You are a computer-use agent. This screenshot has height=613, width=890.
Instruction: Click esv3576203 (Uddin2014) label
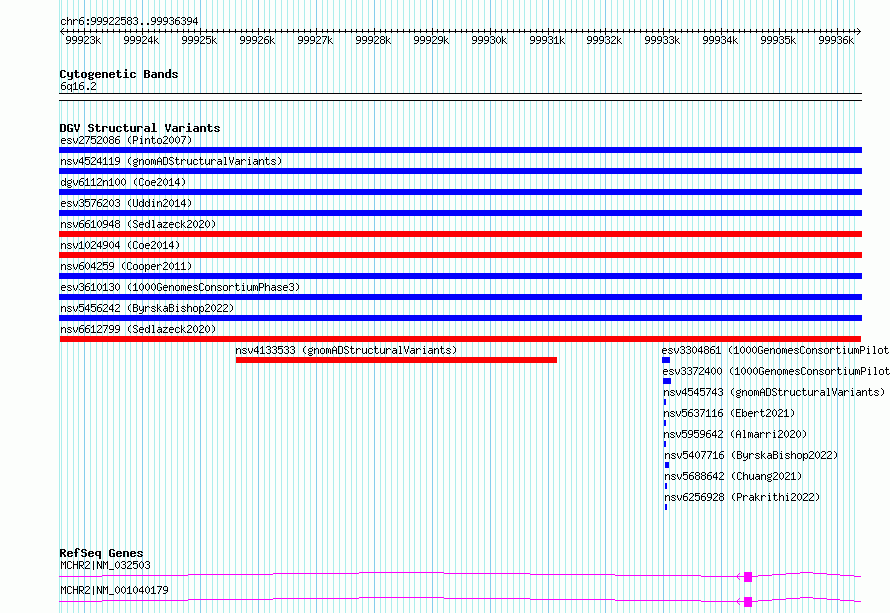click(x=126, y=203)
